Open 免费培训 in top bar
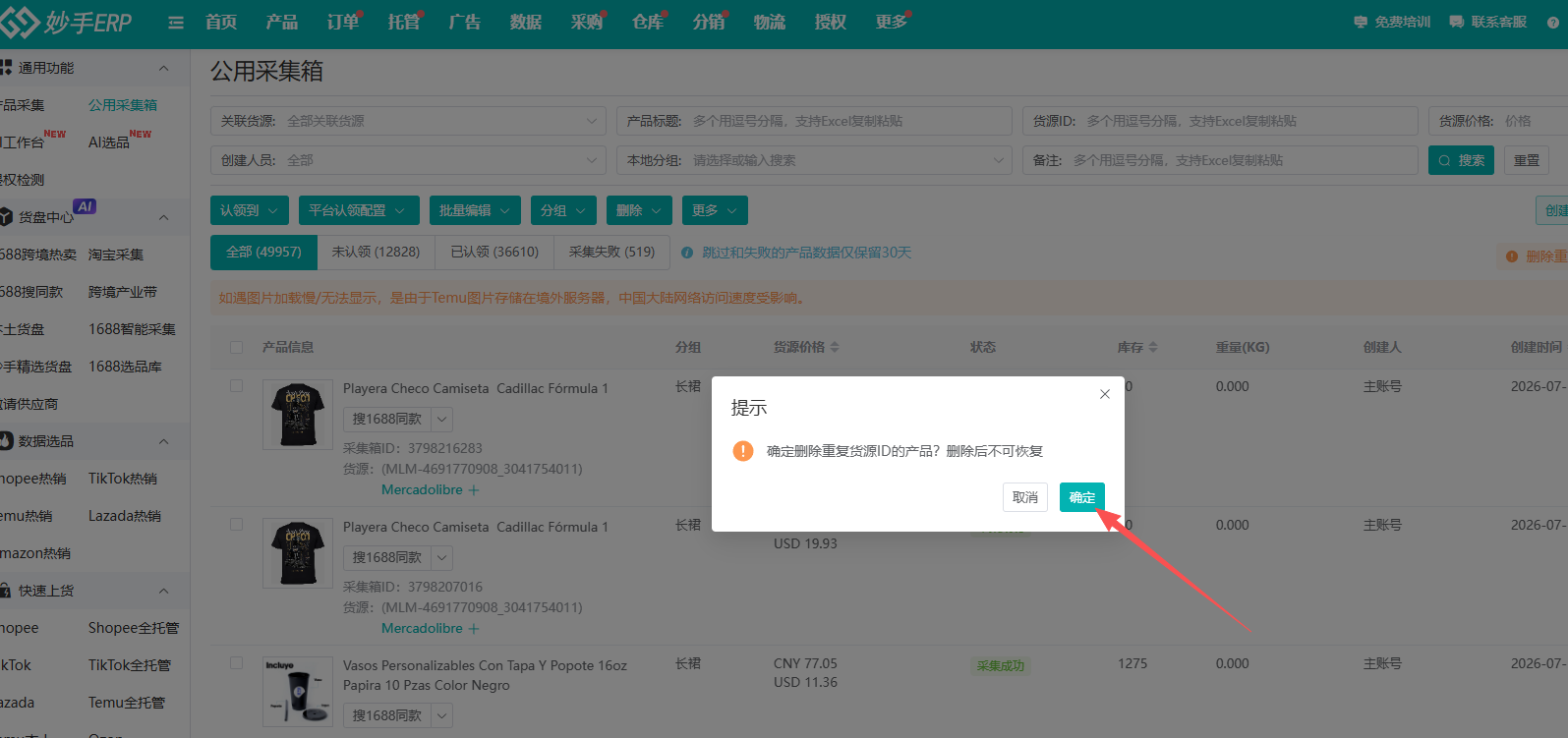Image resolution: width=1568 pixels, height=738 pixels. click(1393, 22)
